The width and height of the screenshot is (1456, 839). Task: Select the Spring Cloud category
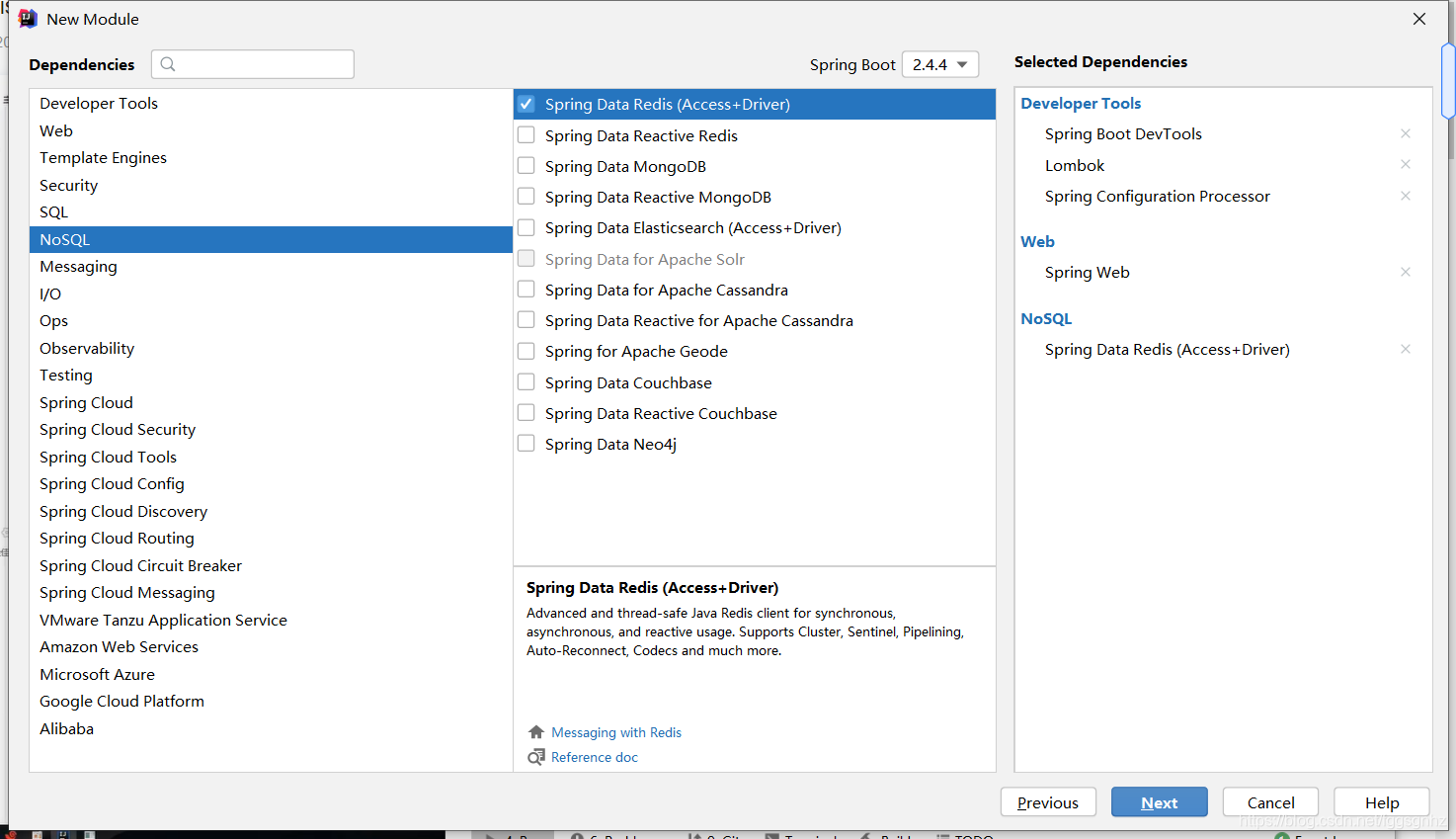271,402
